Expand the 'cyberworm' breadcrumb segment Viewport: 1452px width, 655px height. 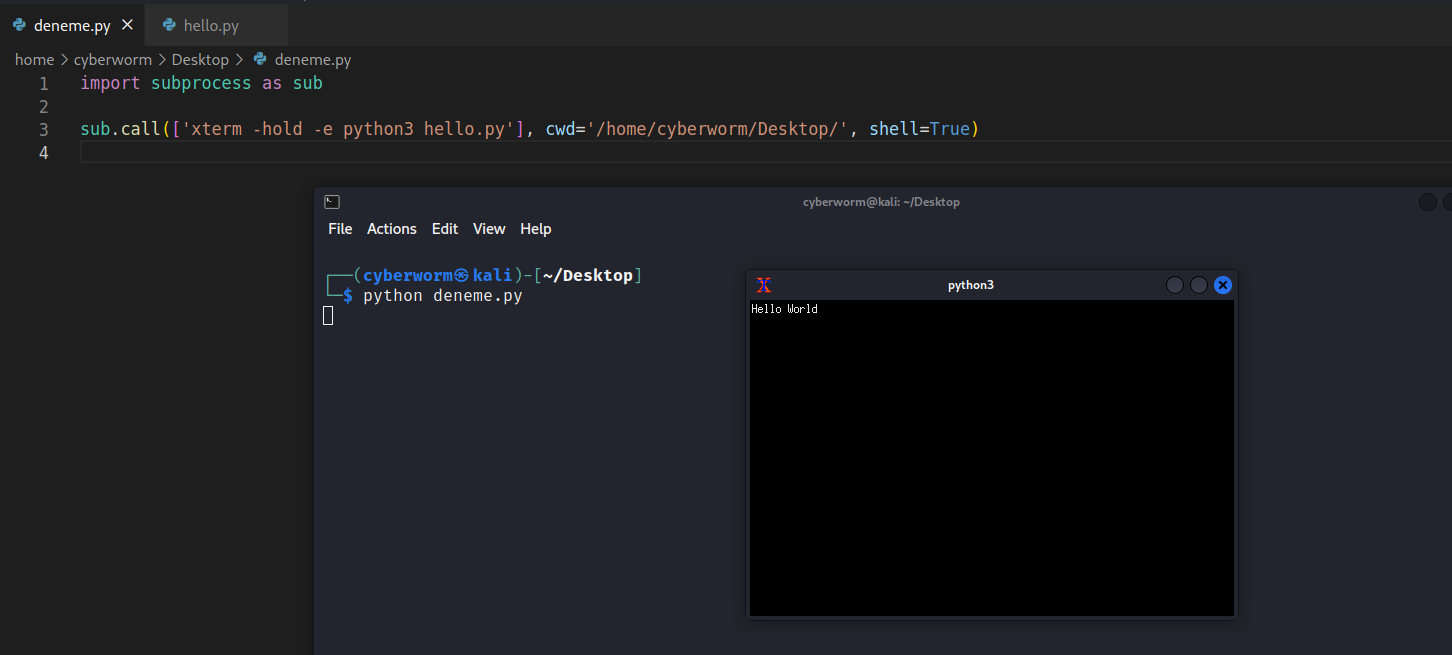point(113,60)
